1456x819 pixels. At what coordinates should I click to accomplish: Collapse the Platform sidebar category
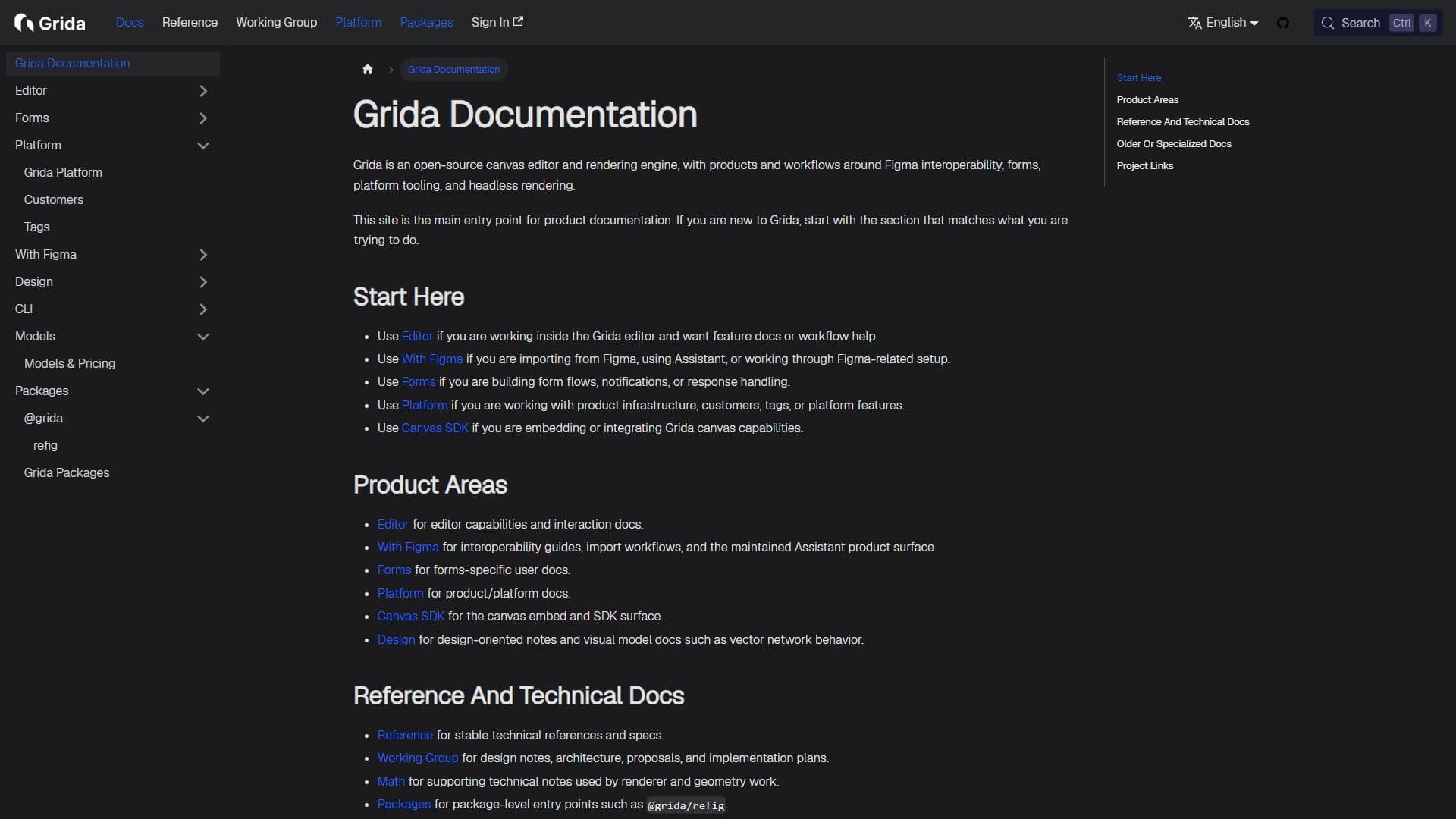point(202,146)
